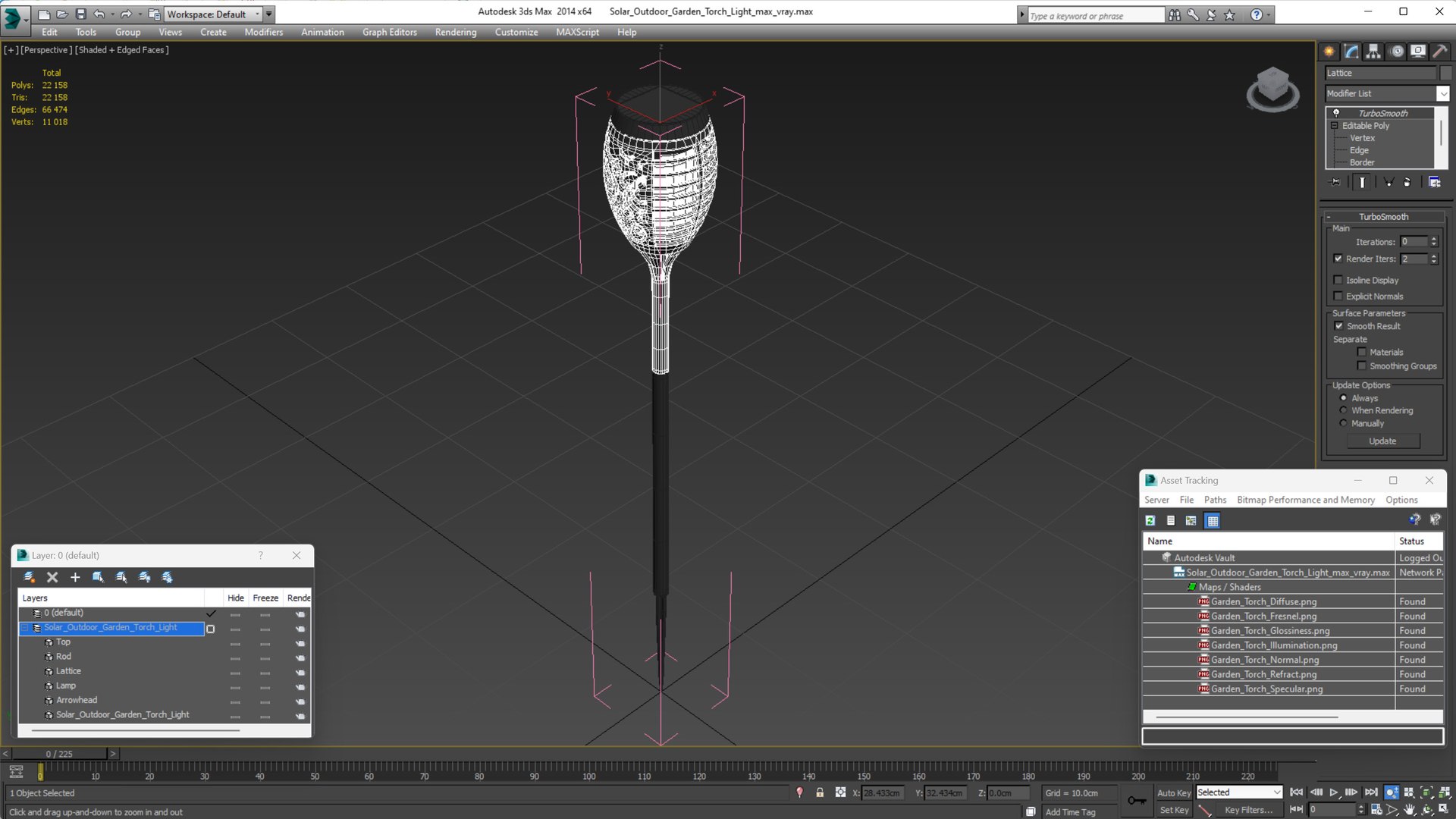Select the When Rendering radio option

coord(1343,410)
